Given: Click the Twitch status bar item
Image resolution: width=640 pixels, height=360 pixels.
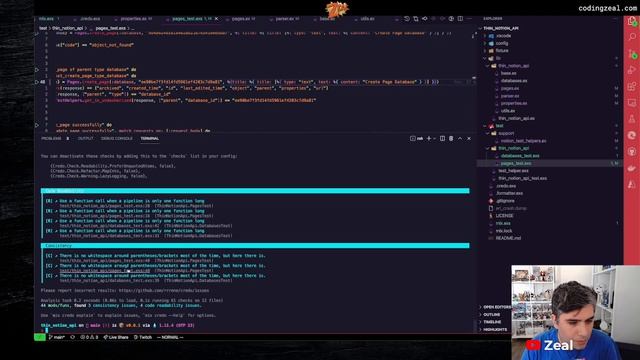Looking at the screenshot, I should coord(143,338).
